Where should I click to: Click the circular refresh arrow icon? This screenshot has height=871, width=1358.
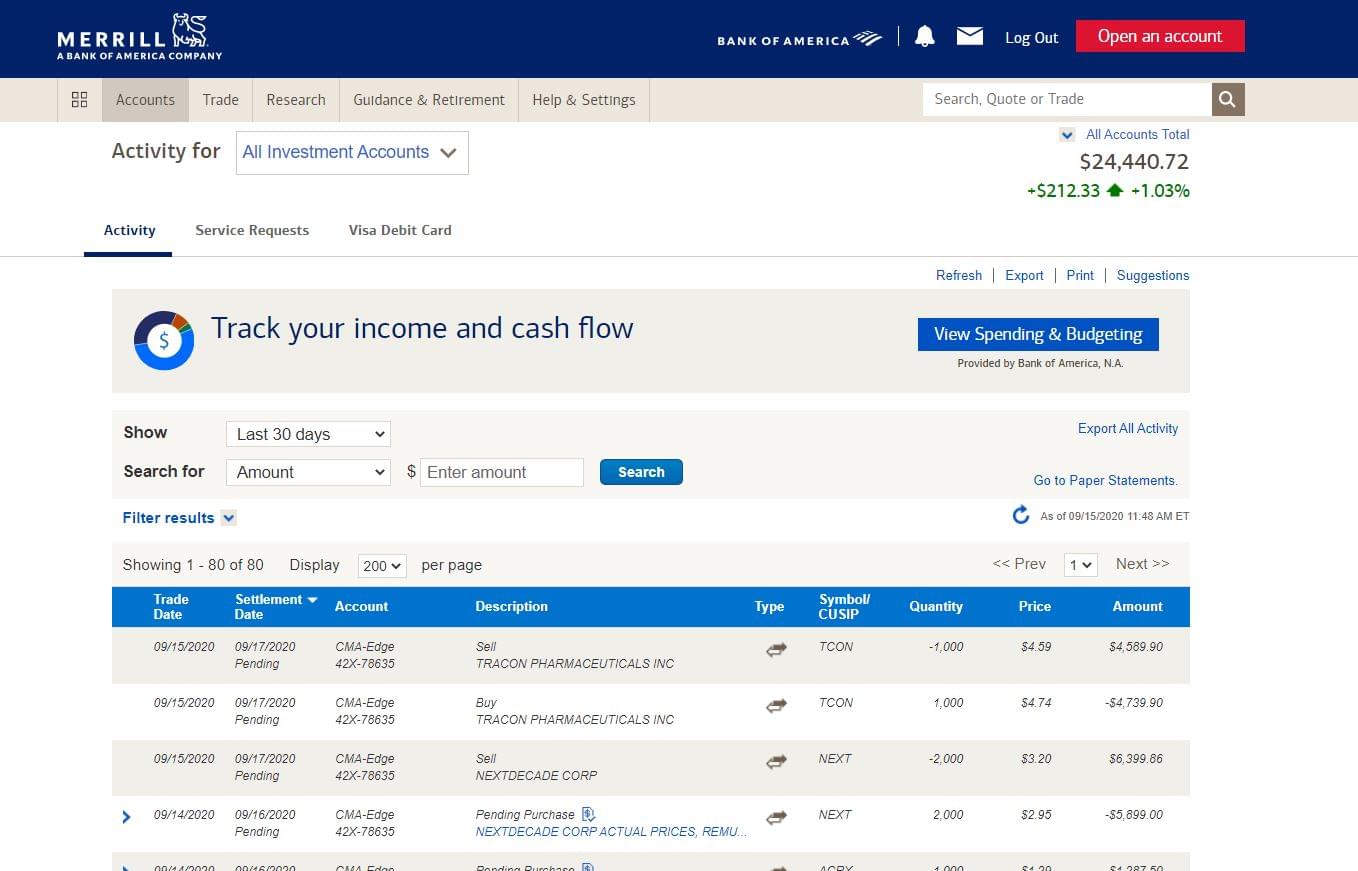coord(1020,515)
